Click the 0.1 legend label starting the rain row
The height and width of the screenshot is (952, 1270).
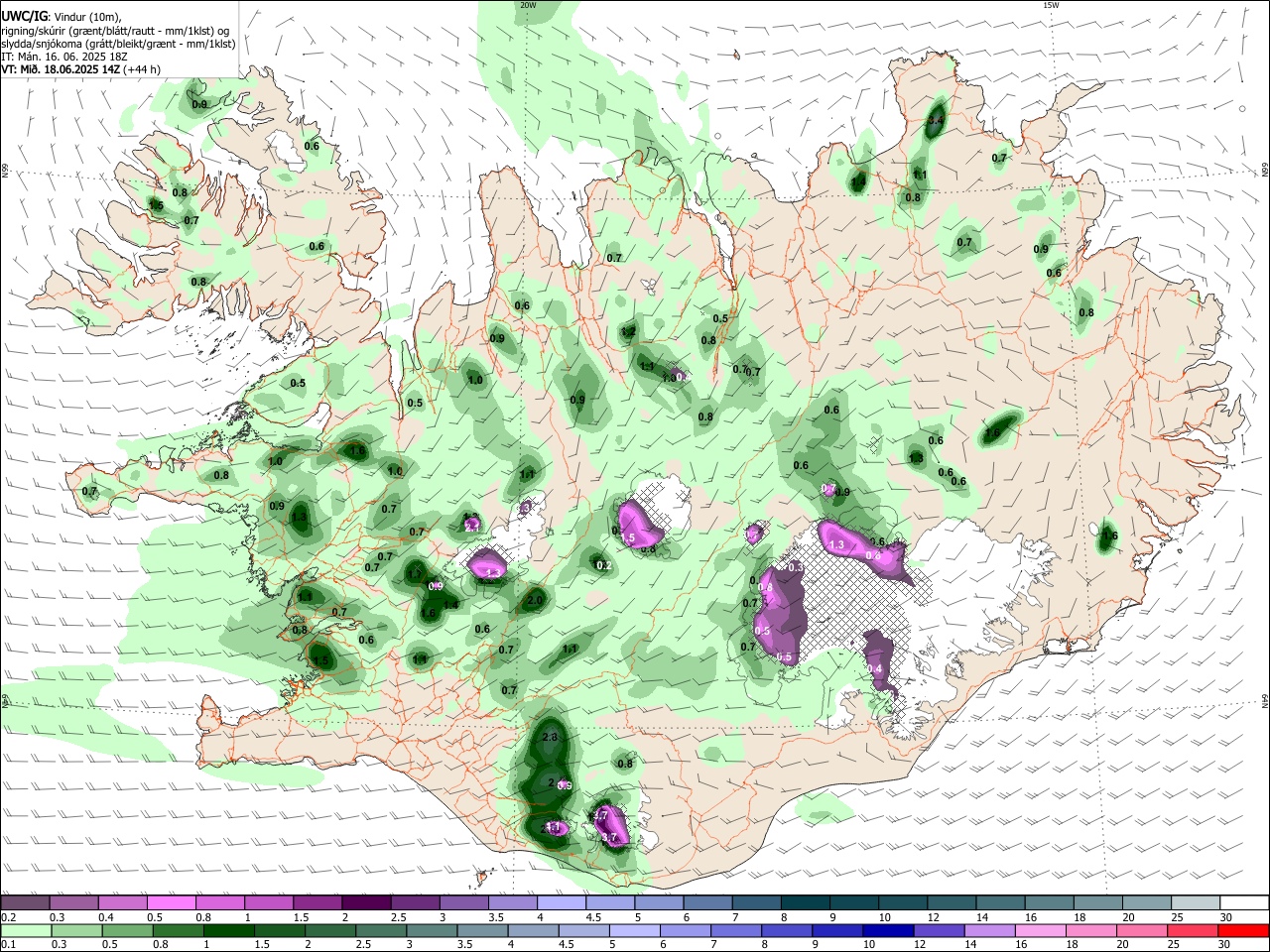[x=8, y=945]
